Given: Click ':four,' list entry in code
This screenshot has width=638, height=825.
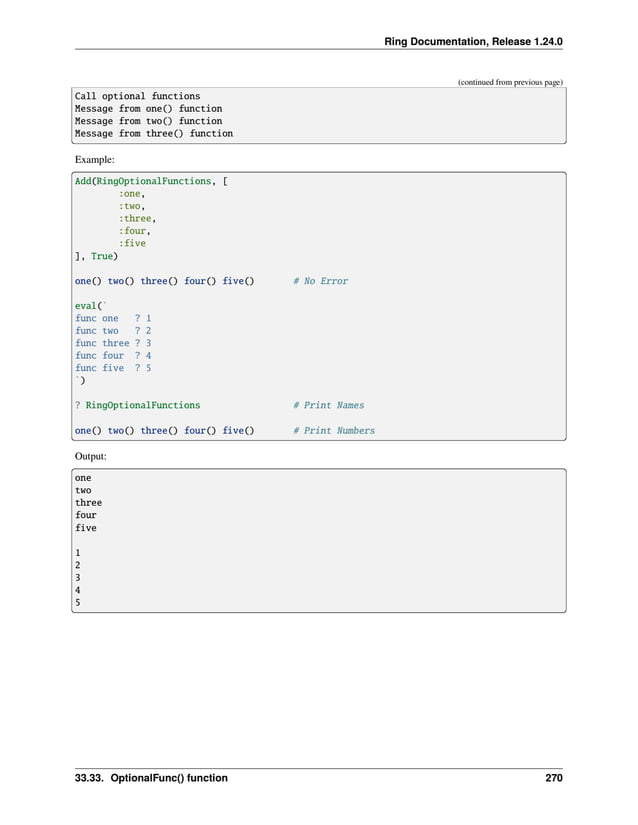Looking at the screenshot, I should [x=135, y=231].
